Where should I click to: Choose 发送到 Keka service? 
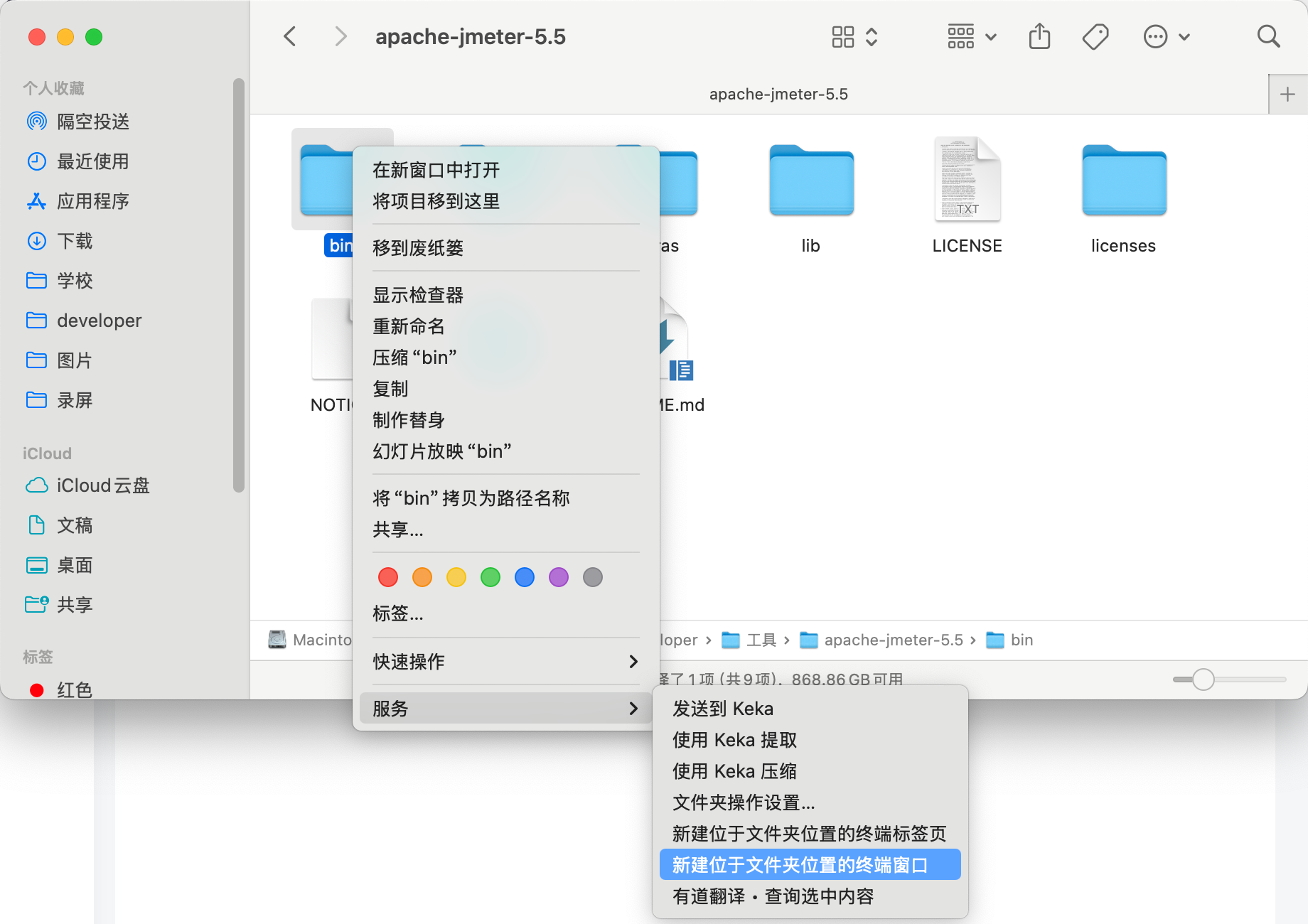(x=810, y=709)
